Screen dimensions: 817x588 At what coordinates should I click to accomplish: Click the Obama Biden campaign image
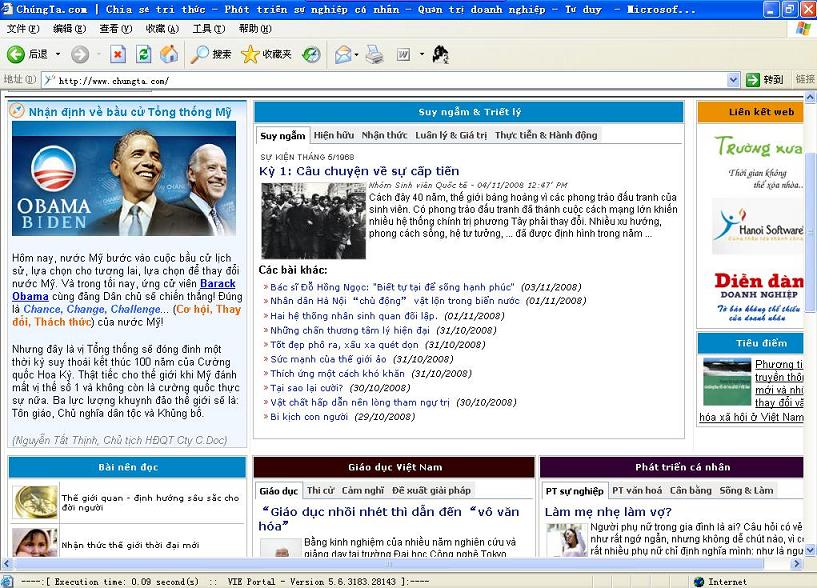point(124,178)
